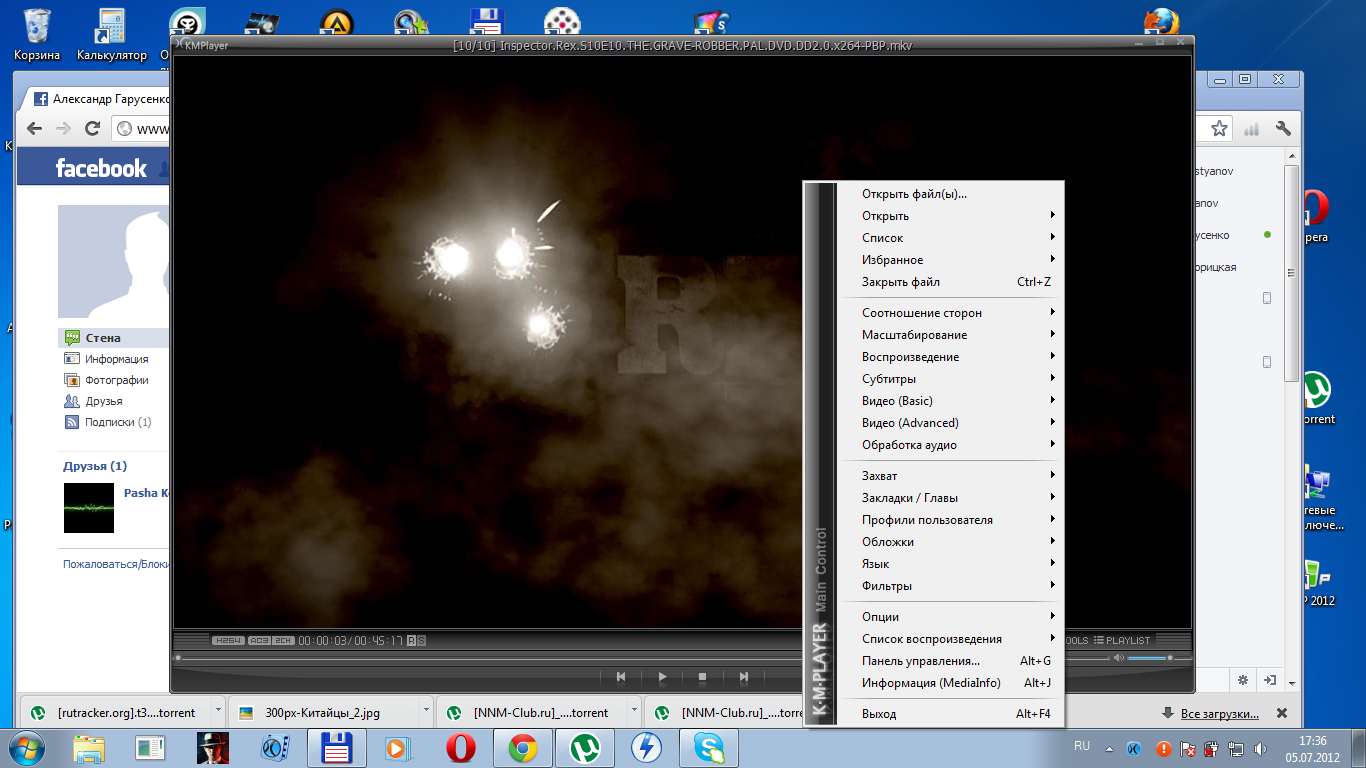This screenshot has width=1366, height=768.
Task: Open Windows Explorer from taskbar
Action: (x=89, y=747)
